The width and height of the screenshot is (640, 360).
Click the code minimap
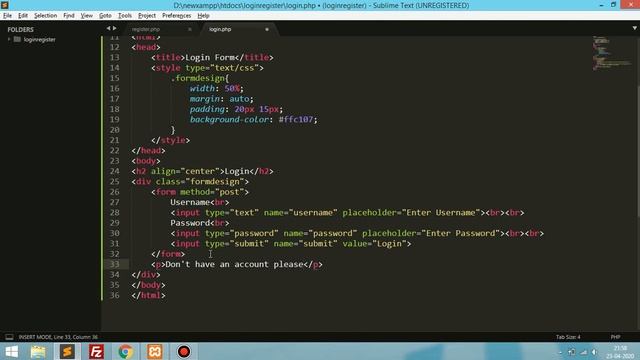click(611, 53)
